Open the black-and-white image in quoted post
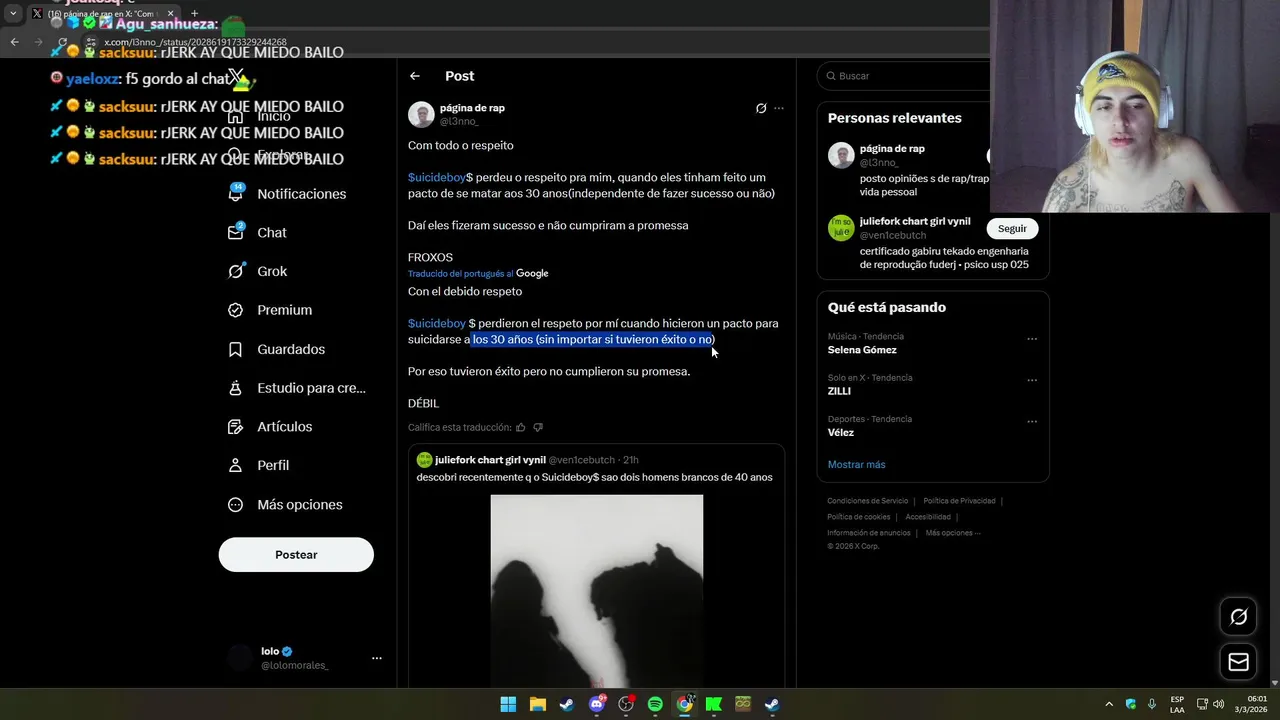 pyautogui.click(x=597, y=591)
